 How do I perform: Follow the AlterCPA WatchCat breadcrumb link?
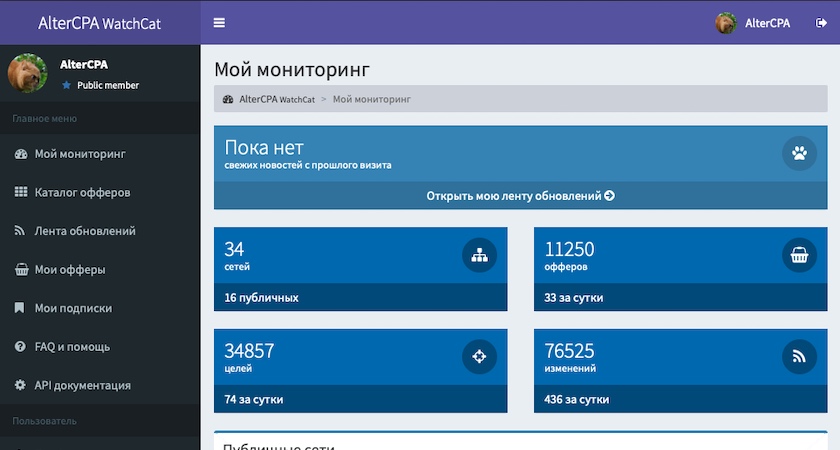276,99
